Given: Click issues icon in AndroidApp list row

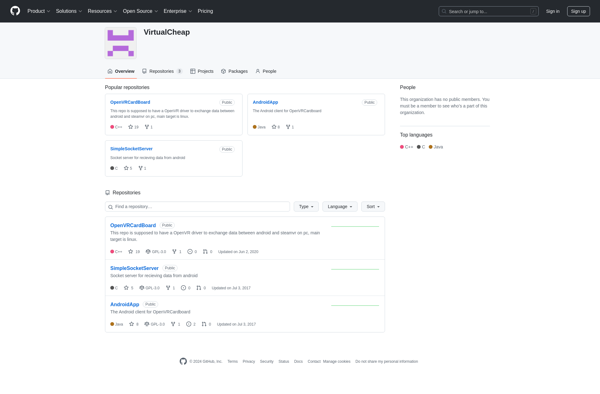Looking at the screenshot, I should click(189, 324).
